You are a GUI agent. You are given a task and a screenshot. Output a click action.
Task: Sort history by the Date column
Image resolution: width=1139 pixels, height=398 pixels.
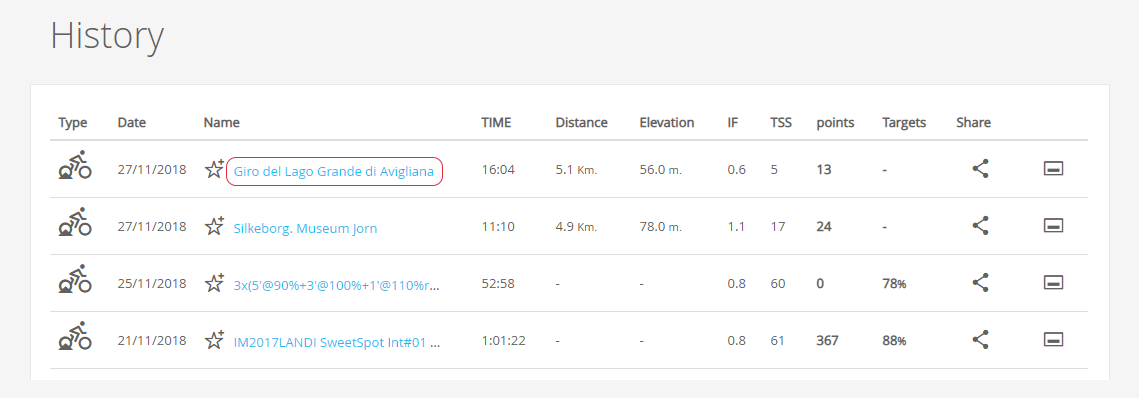click(131, 123)
